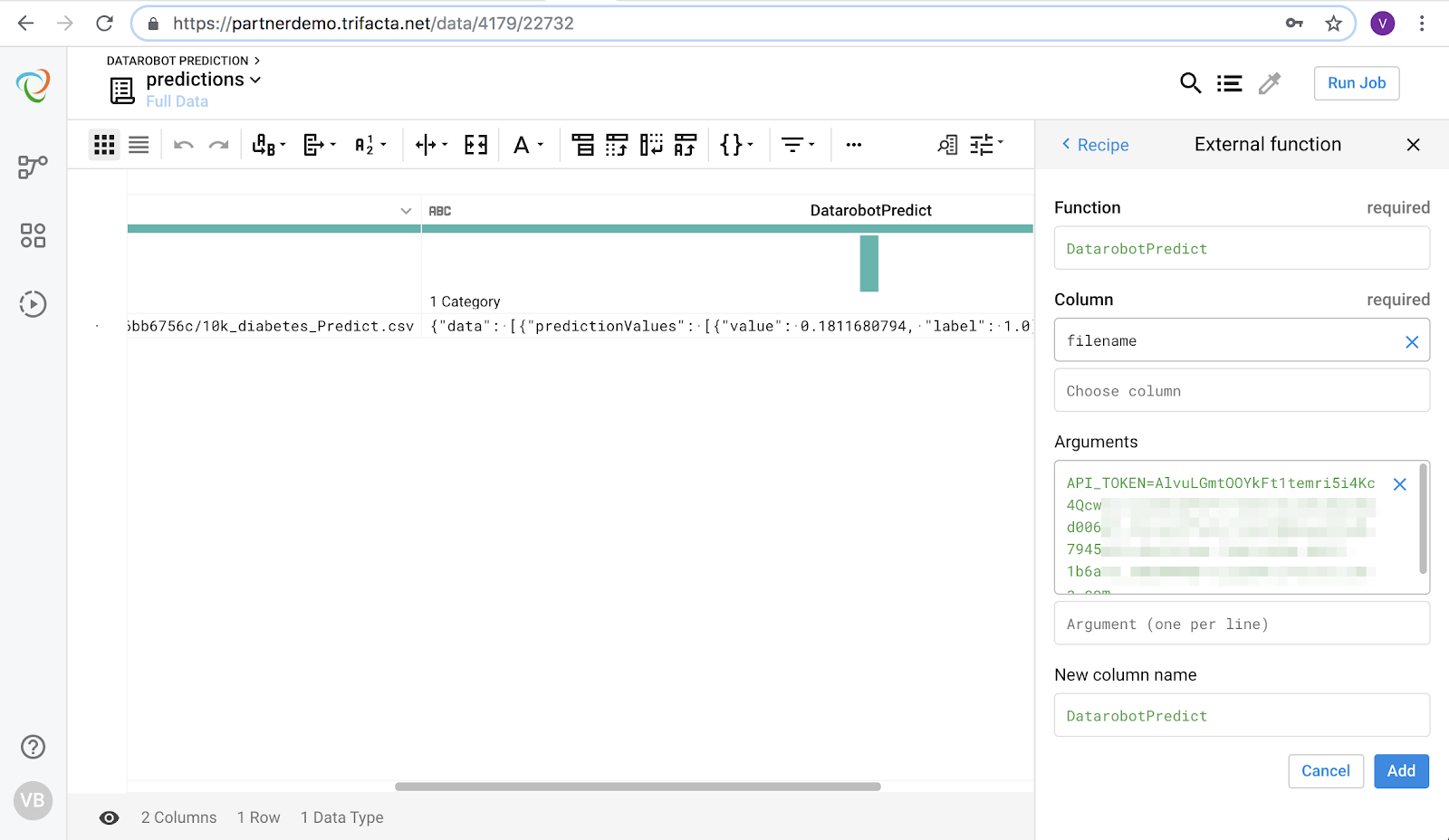Viewport: 1449px width, 840px height.
Task: Open the filename column header dropdown arrow
Action: pos(406,211)
